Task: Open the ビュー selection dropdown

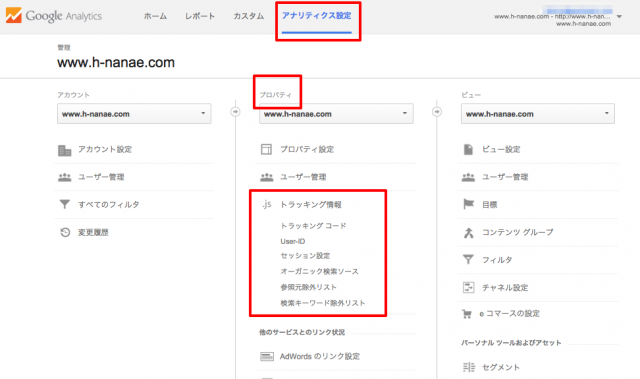Action: click(x=538, y=114)
